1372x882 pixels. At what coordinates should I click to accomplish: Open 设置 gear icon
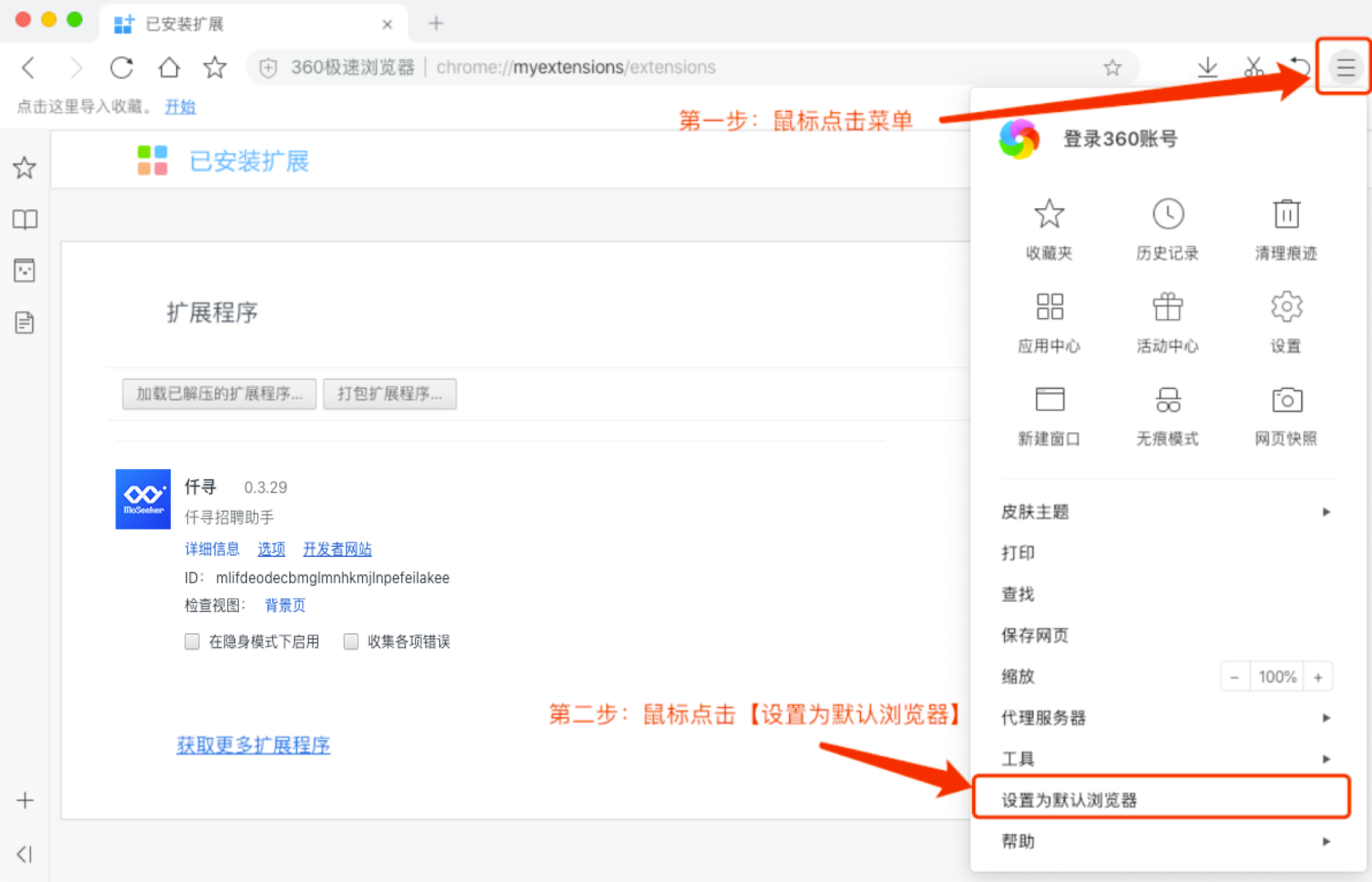pos(1286,323)
